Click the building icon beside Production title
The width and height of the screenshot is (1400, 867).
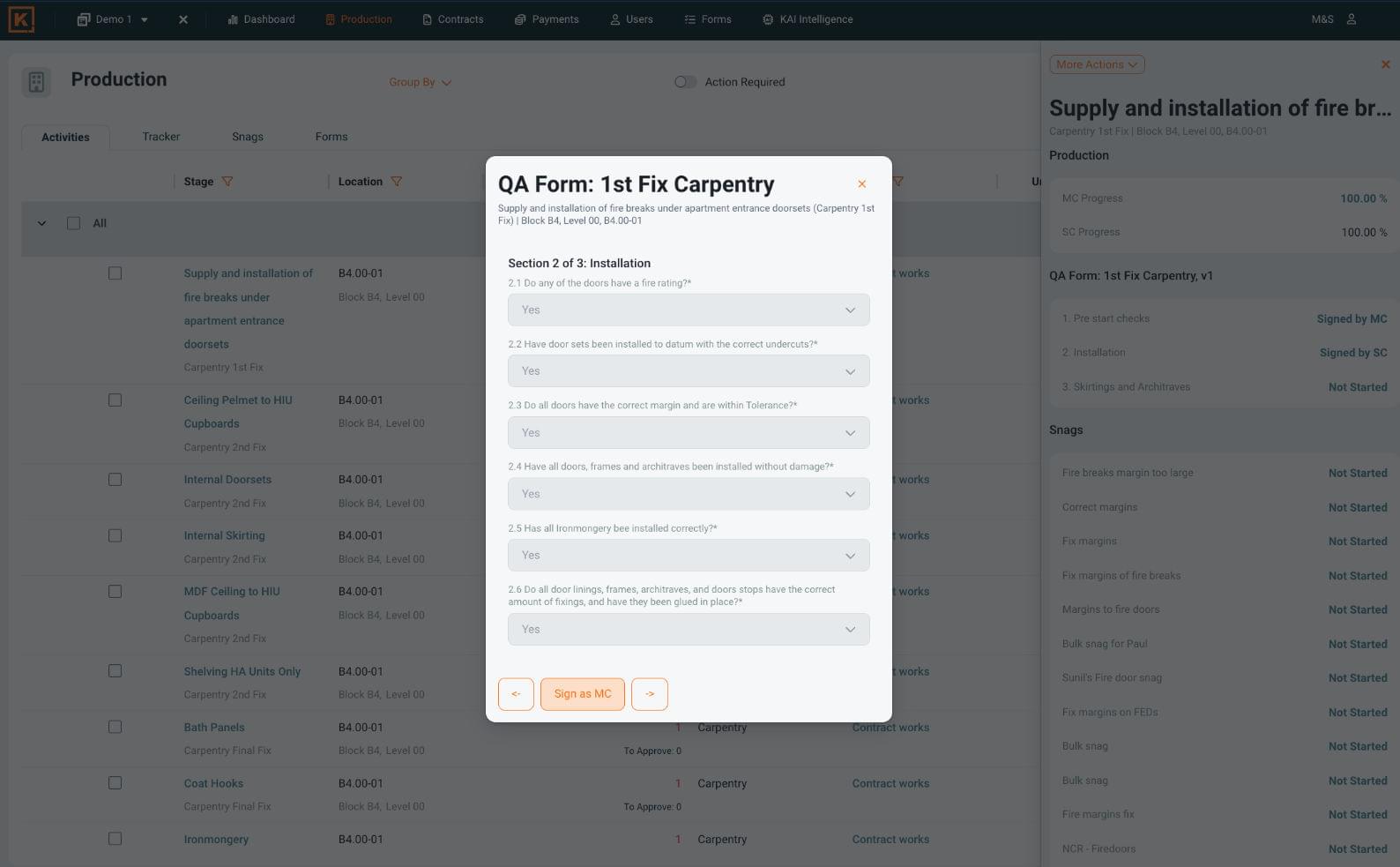36,82
